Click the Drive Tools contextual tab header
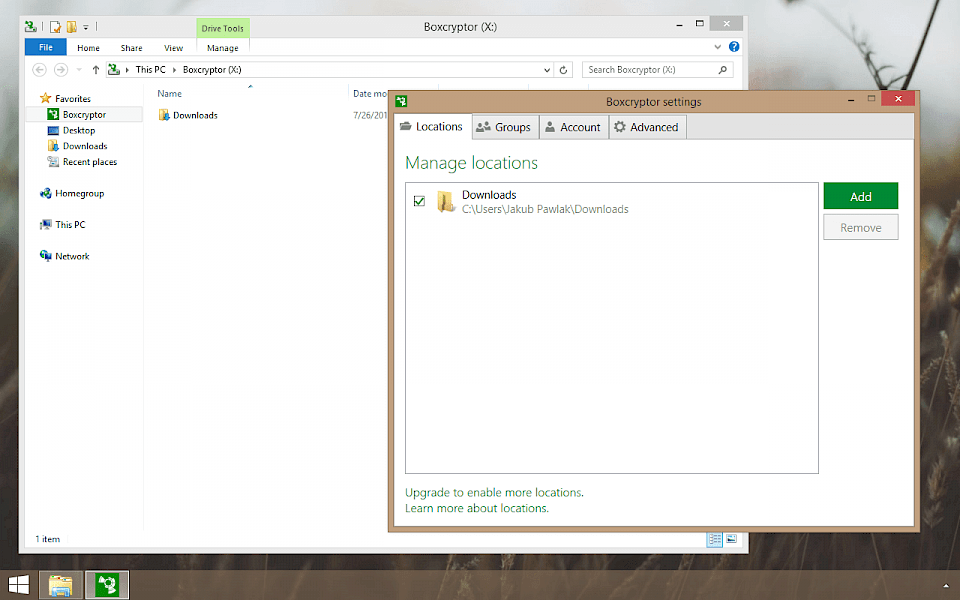This screenshot has height=600, width=960. pyautogui.click(x=223, y=28)
